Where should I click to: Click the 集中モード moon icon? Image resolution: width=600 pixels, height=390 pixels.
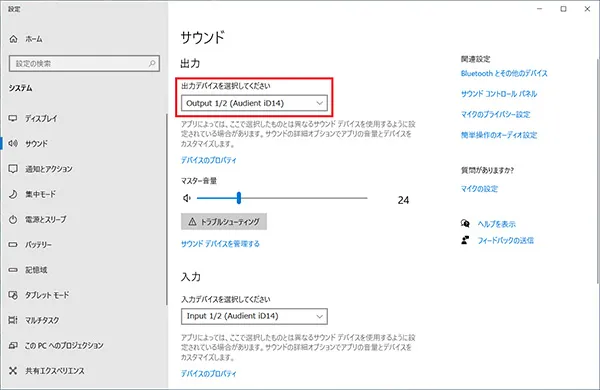tap(13, 194)
